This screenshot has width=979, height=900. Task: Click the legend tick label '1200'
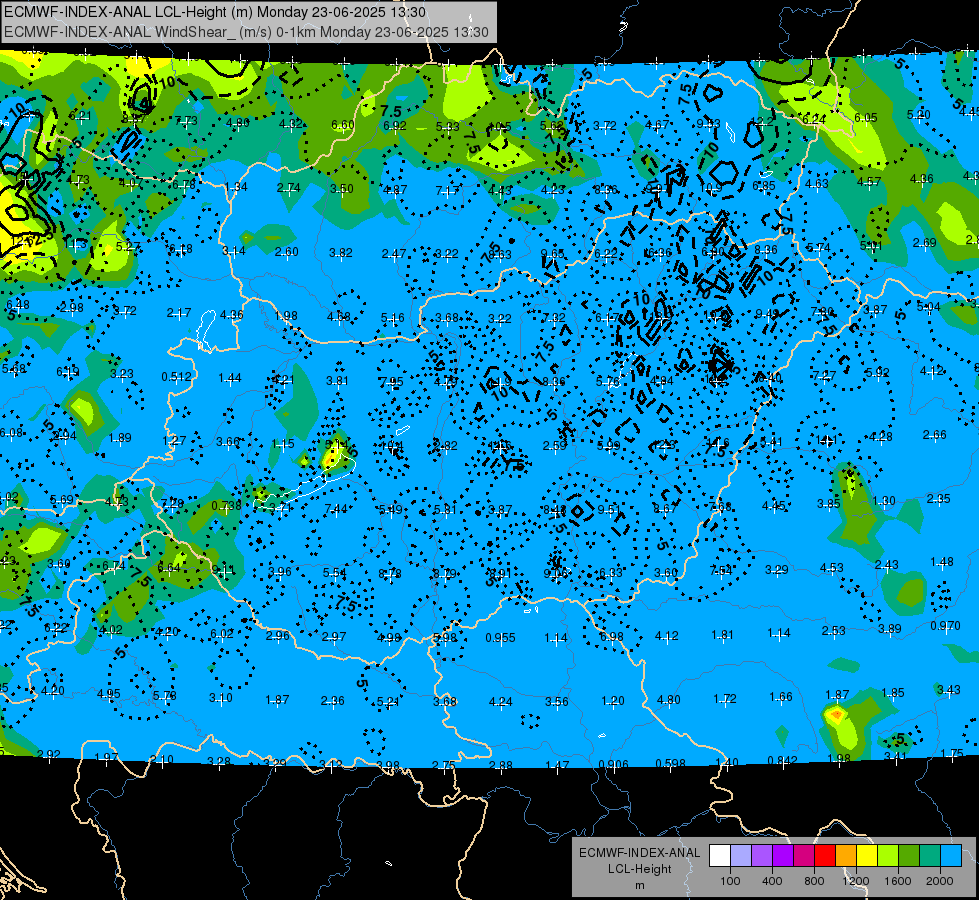[856, 881]
